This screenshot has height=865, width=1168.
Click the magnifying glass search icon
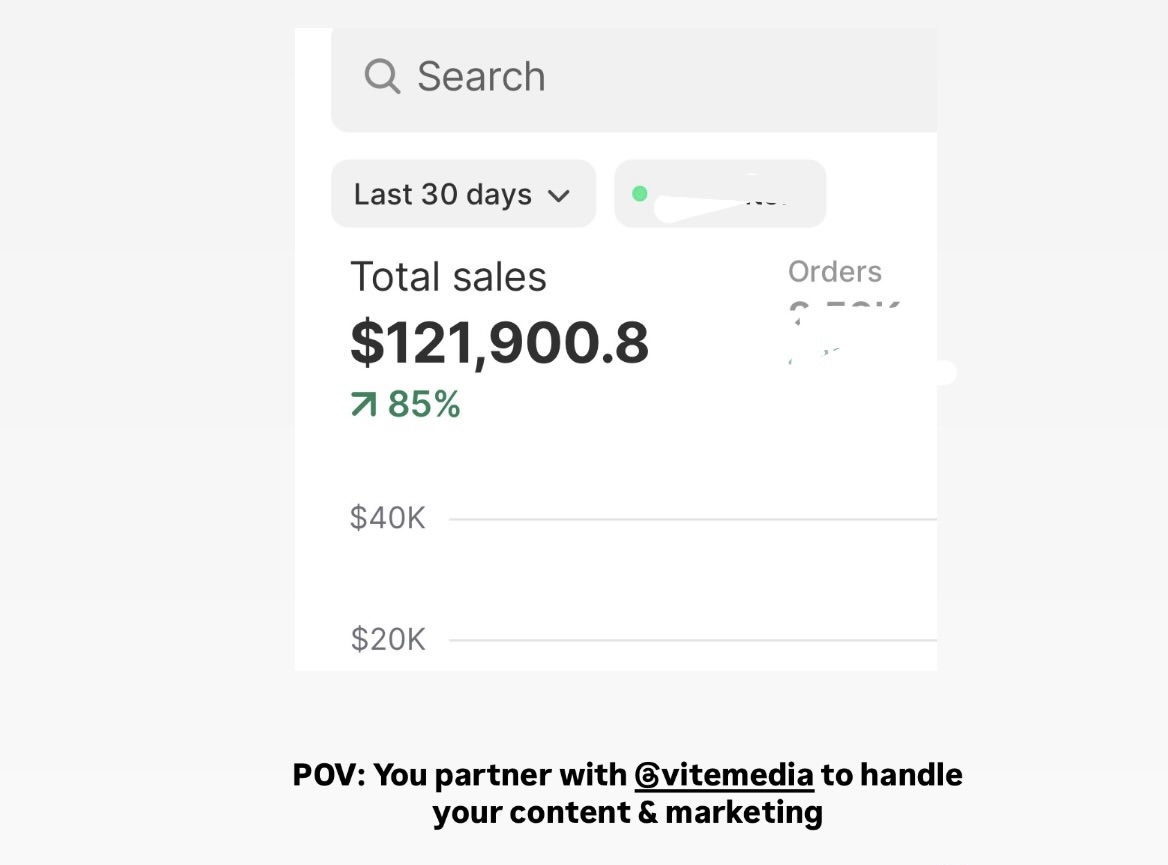[x=382, y=76]
